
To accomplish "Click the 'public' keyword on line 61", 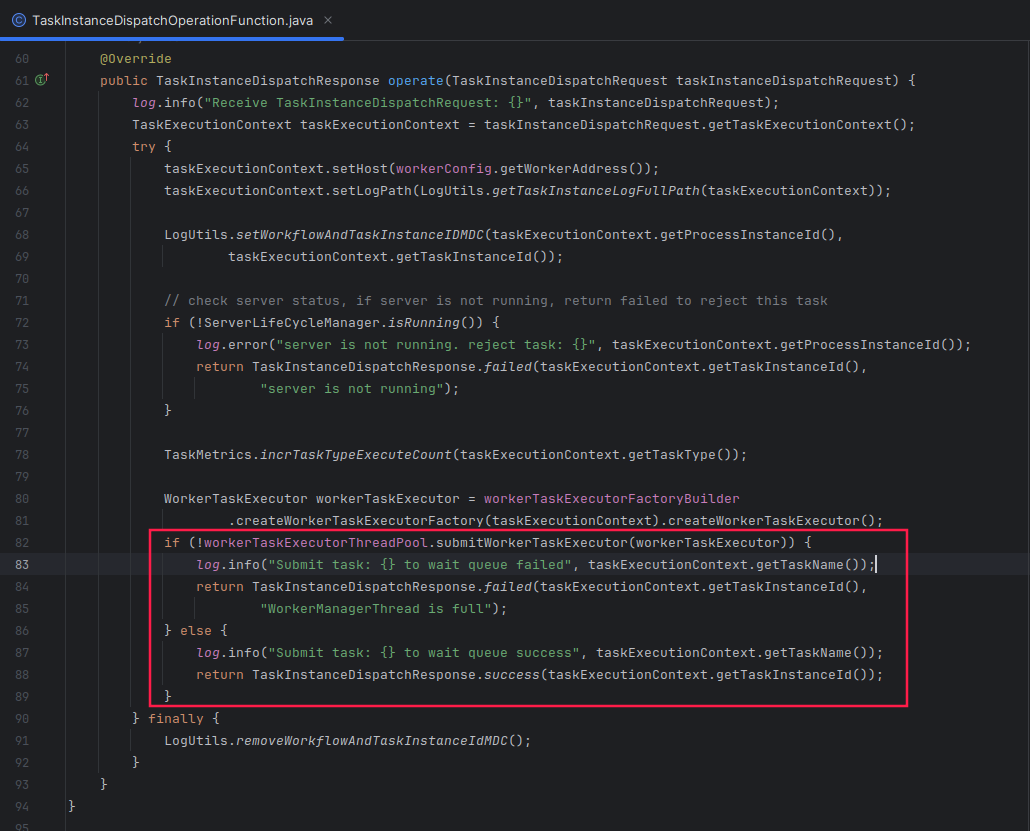I will coord(123,80).
